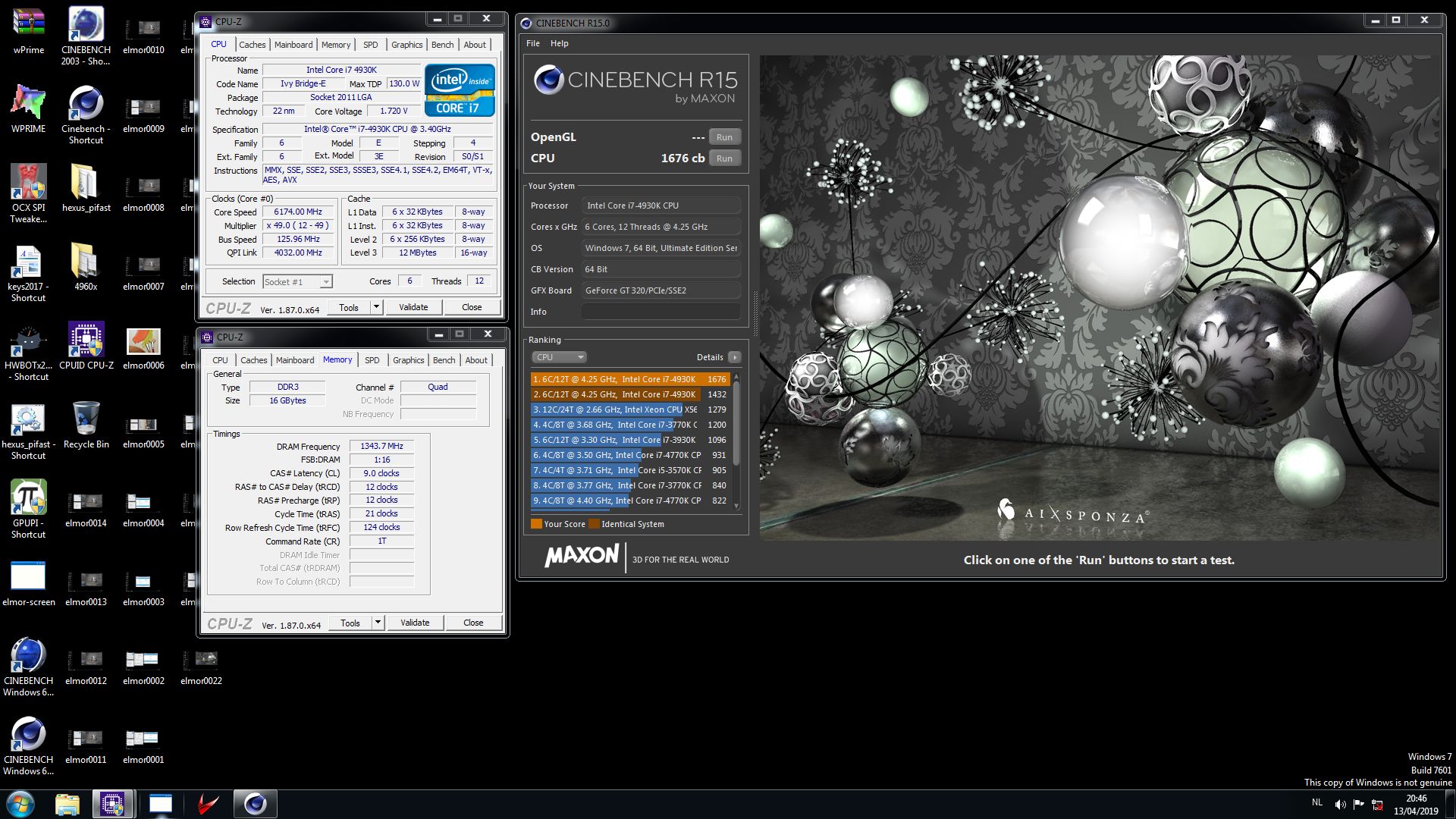
Task: Click the Info input field in Cinebench
Action: click(661, 312)
